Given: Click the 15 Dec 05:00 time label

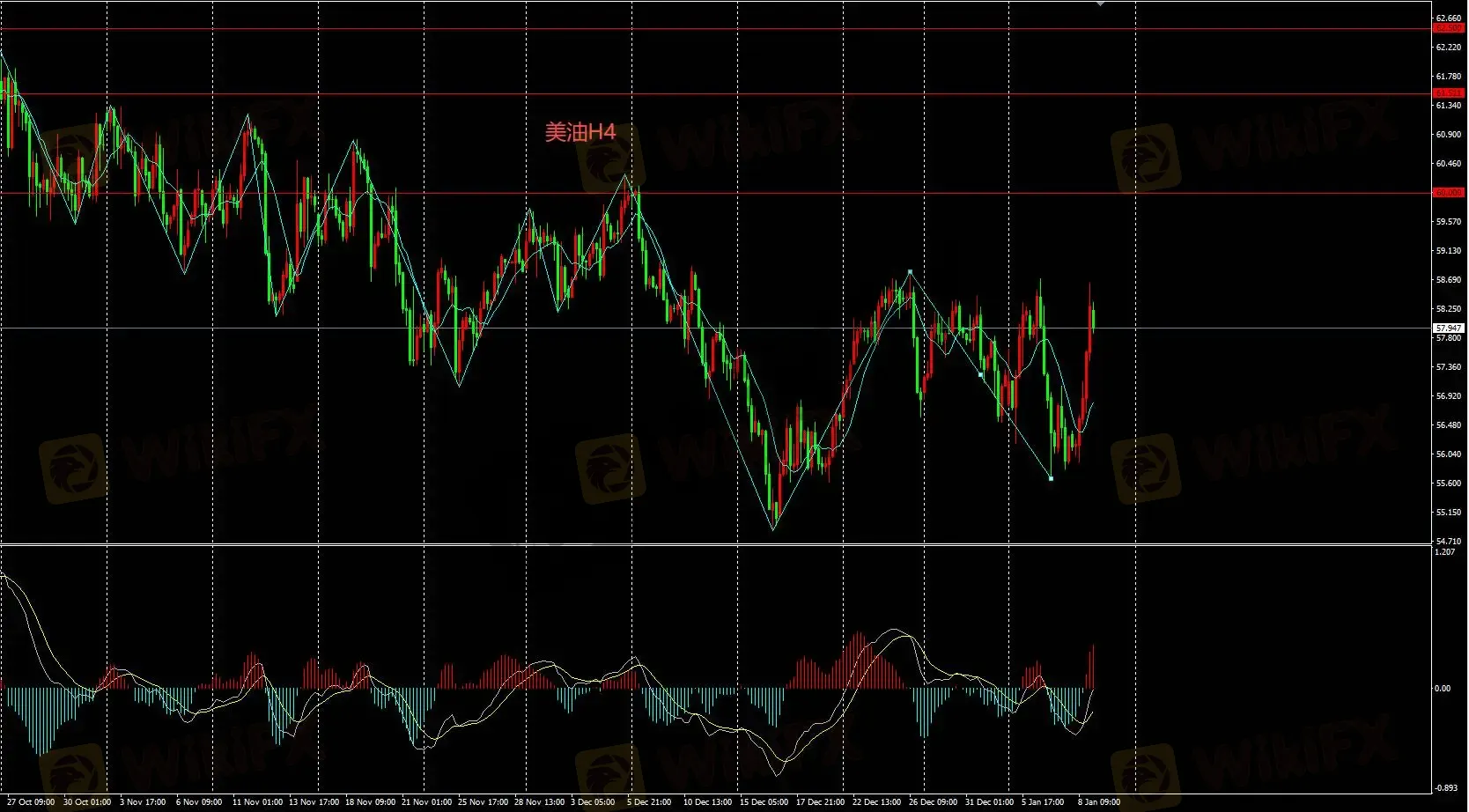Looking at the screenshot, I should 764,802.
